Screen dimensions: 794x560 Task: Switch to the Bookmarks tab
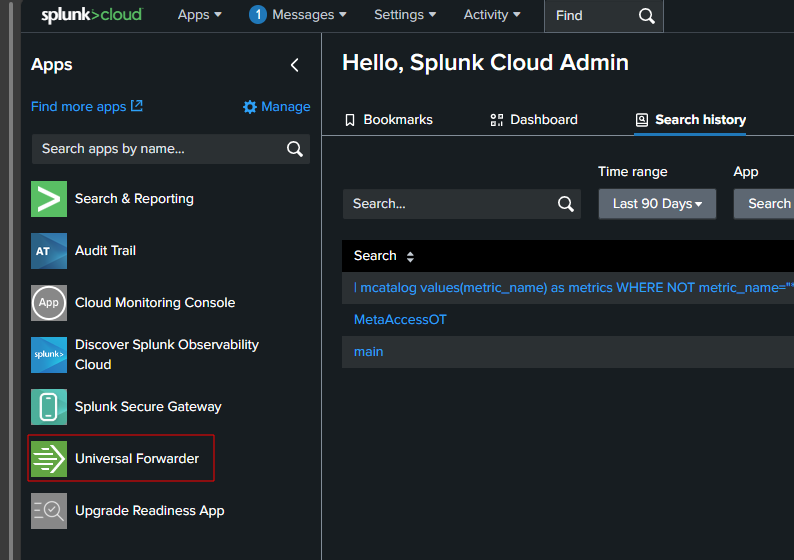[388, 120]
